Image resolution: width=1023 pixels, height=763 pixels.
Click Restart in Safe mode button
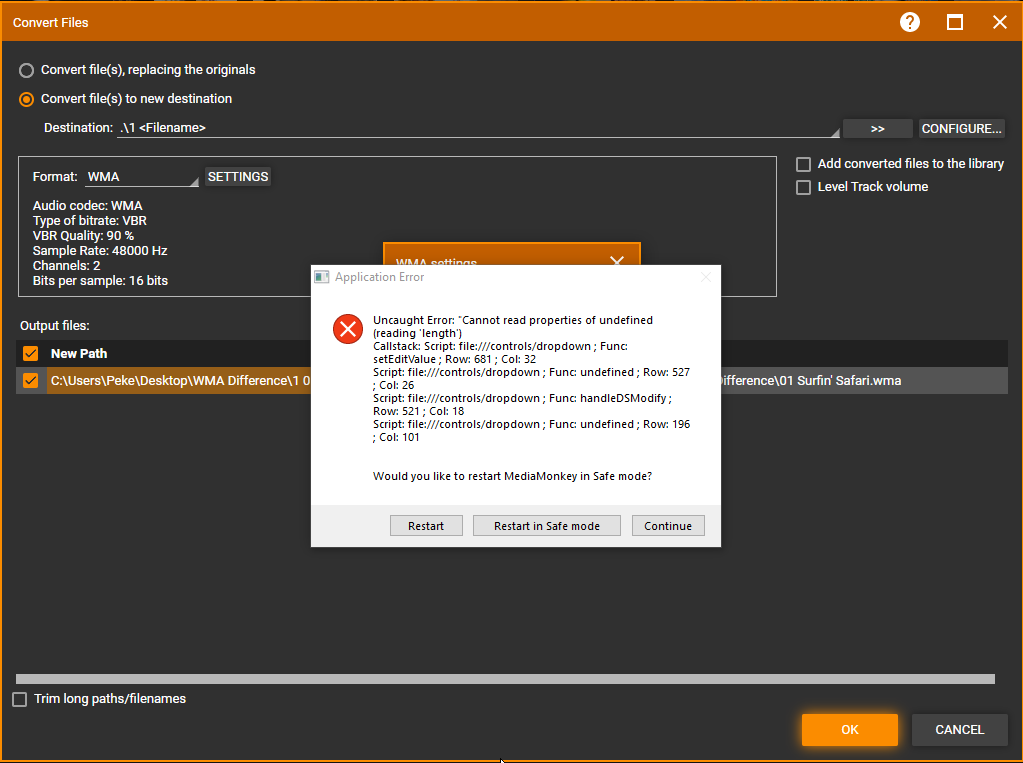pyautogui.click(x=546, y=526)
